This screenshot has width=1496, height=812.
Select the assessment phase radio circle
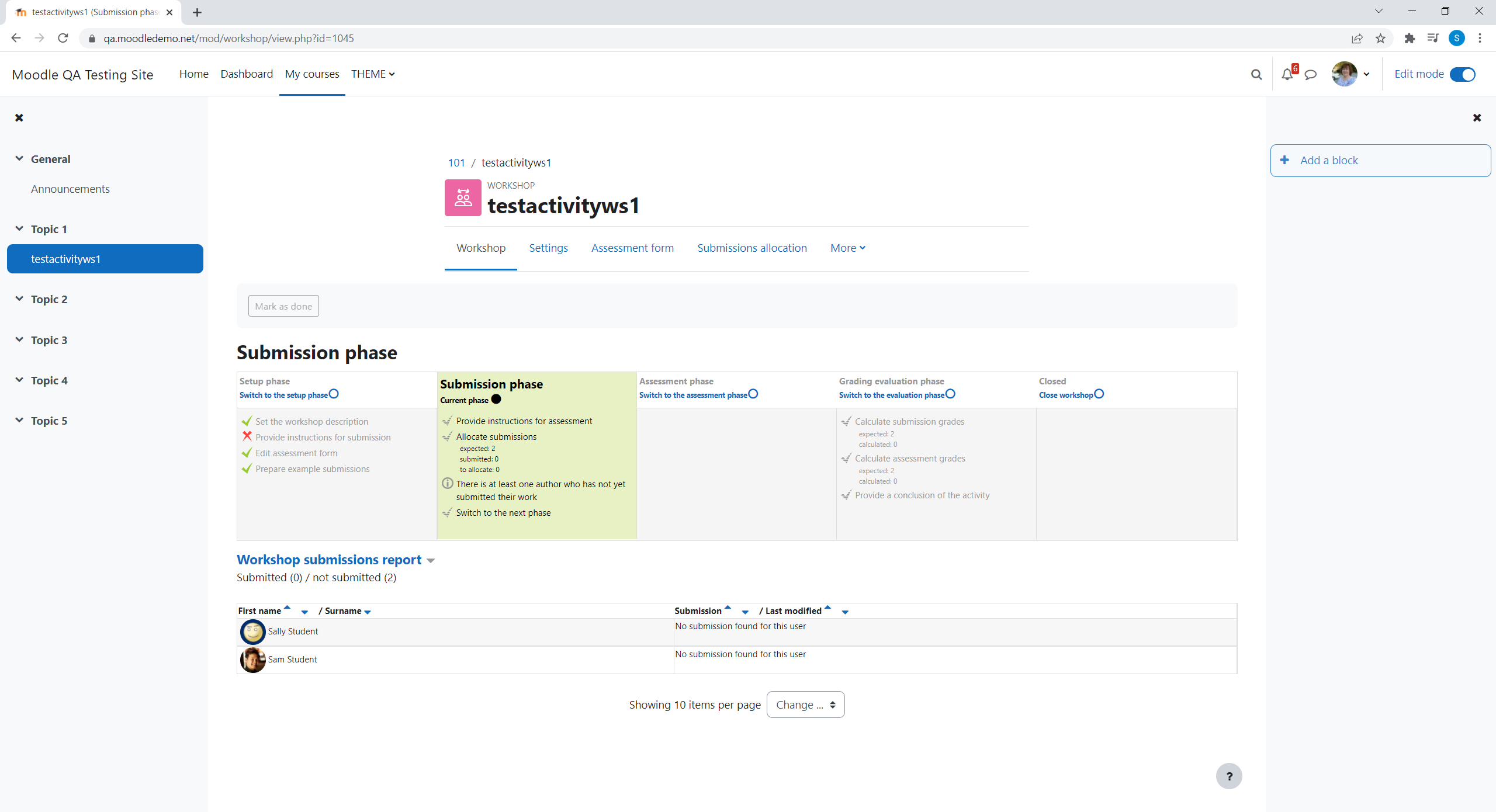[753, 394]
